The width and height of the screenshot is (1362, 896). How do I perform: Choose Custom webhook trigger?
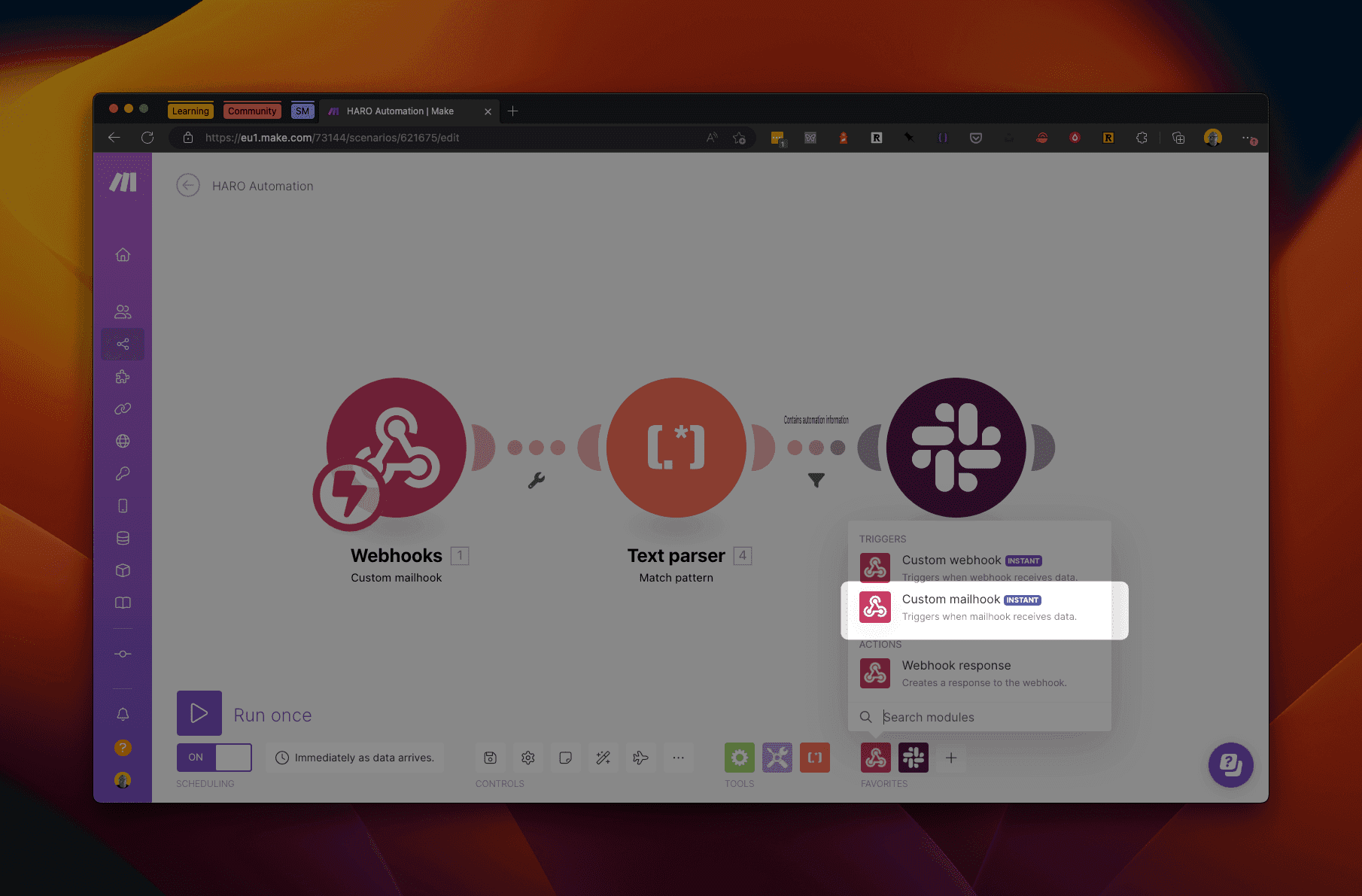pyautogui.click(x=980, y=568)
